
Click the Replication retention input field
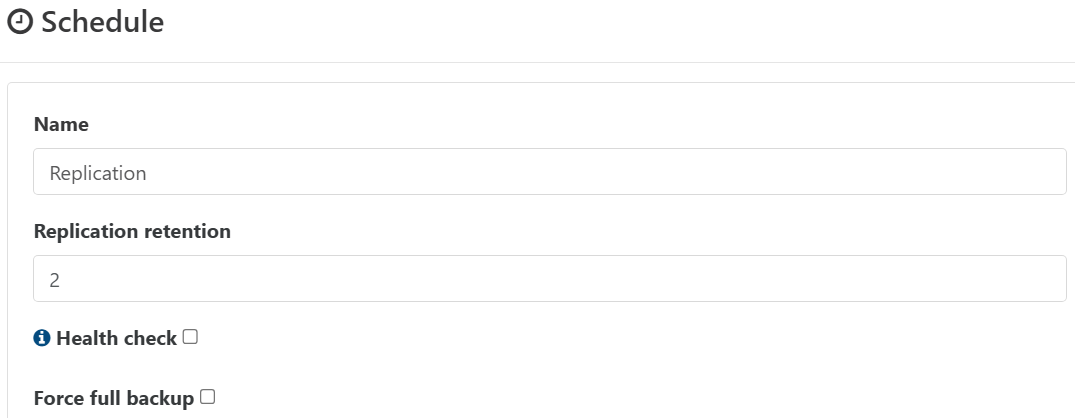click(x=550, y=279)
